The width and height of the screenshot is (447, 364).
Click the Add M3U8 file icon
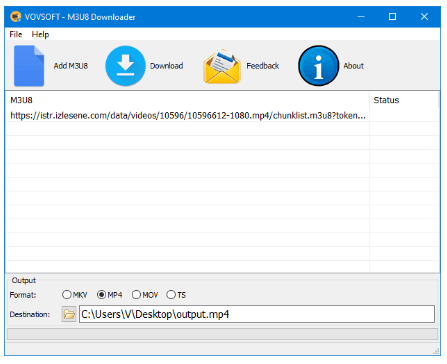29,66
